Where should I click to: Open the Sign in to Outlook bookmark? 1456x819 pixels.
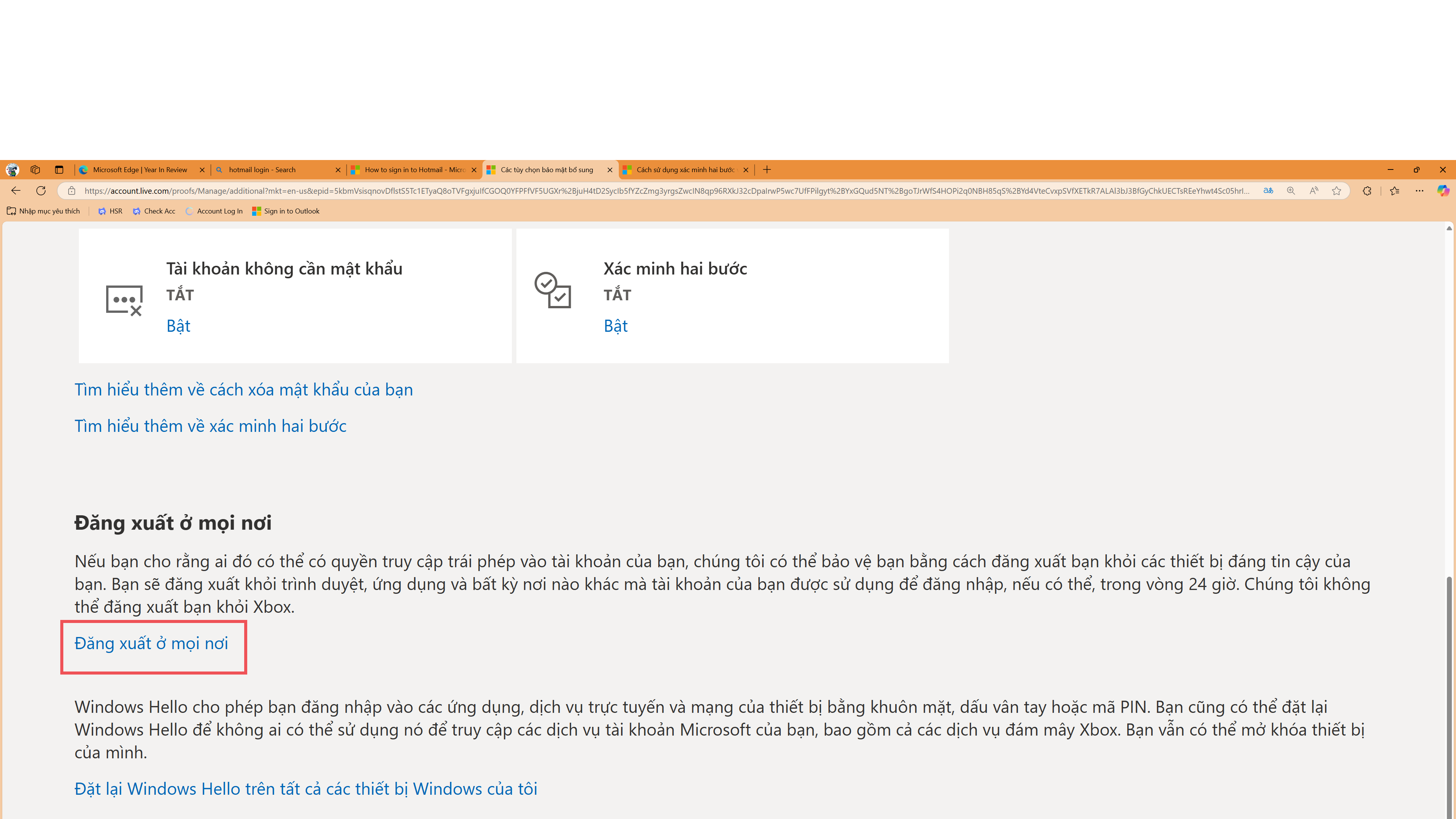[286, 211]
